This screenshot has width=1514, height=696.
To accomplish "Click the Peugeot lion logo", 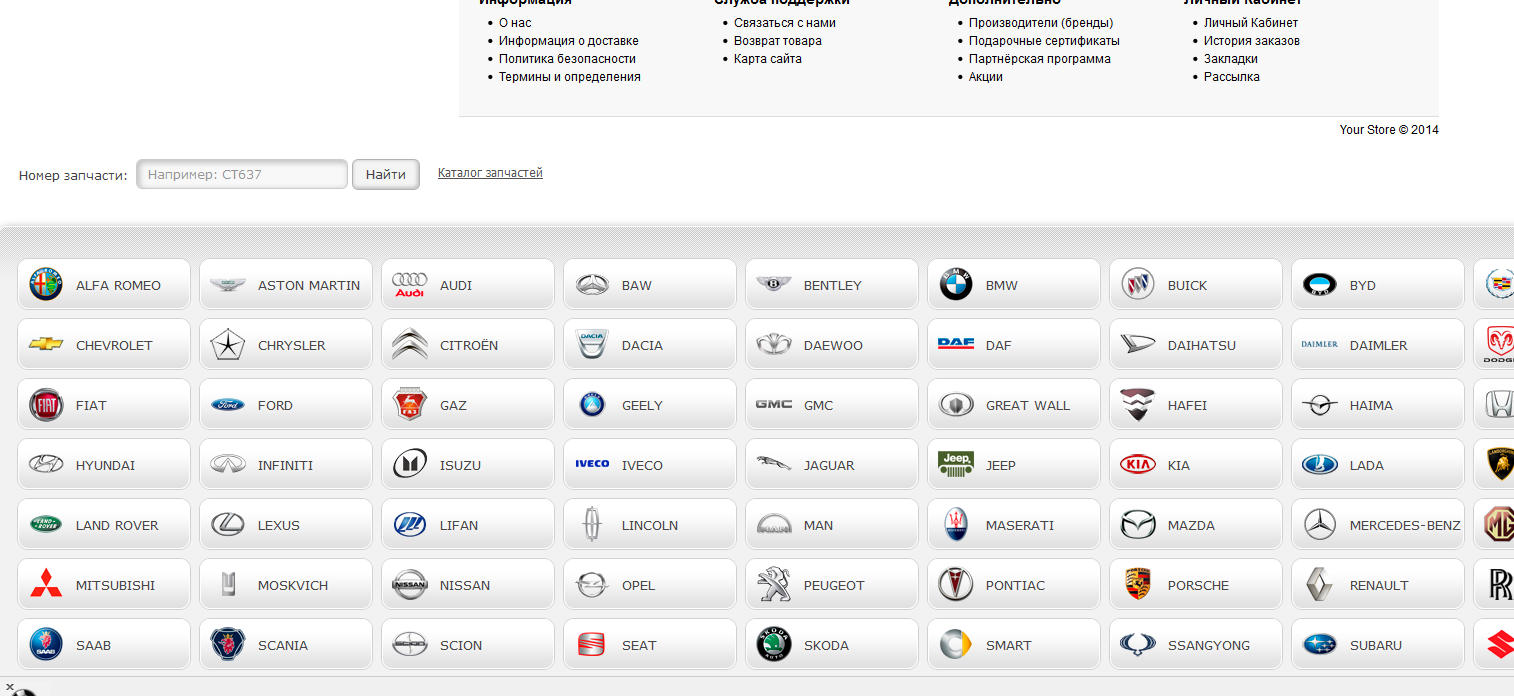I will click(774, 585).
